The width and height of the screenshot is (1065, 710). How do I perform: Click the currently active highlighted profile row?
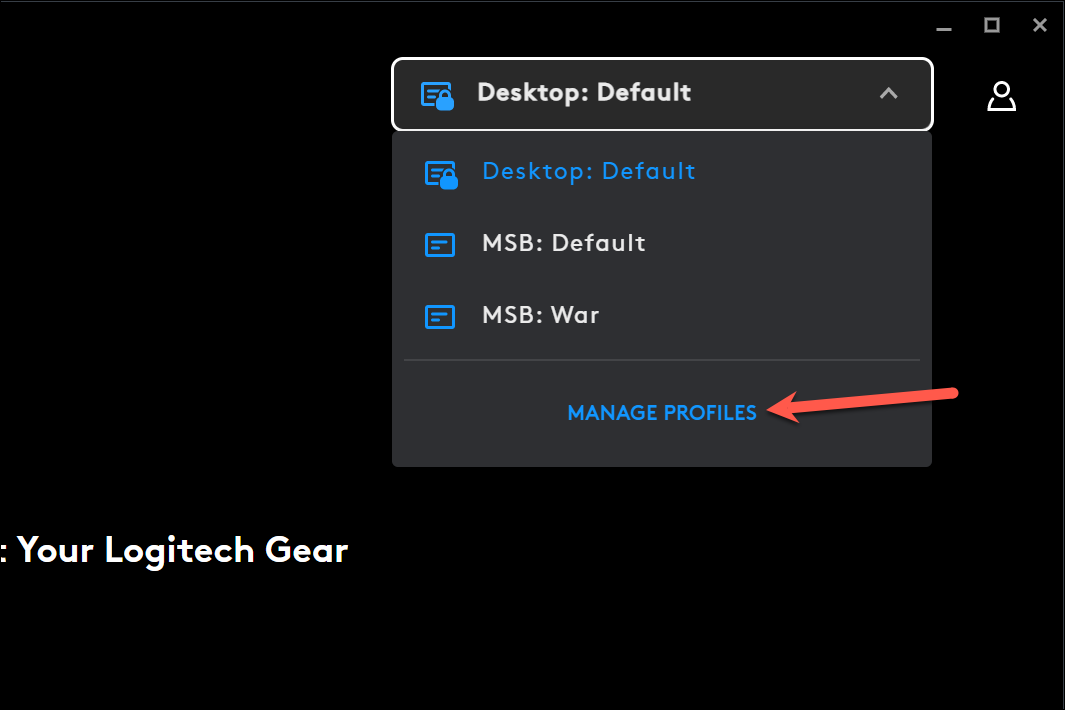589,172
